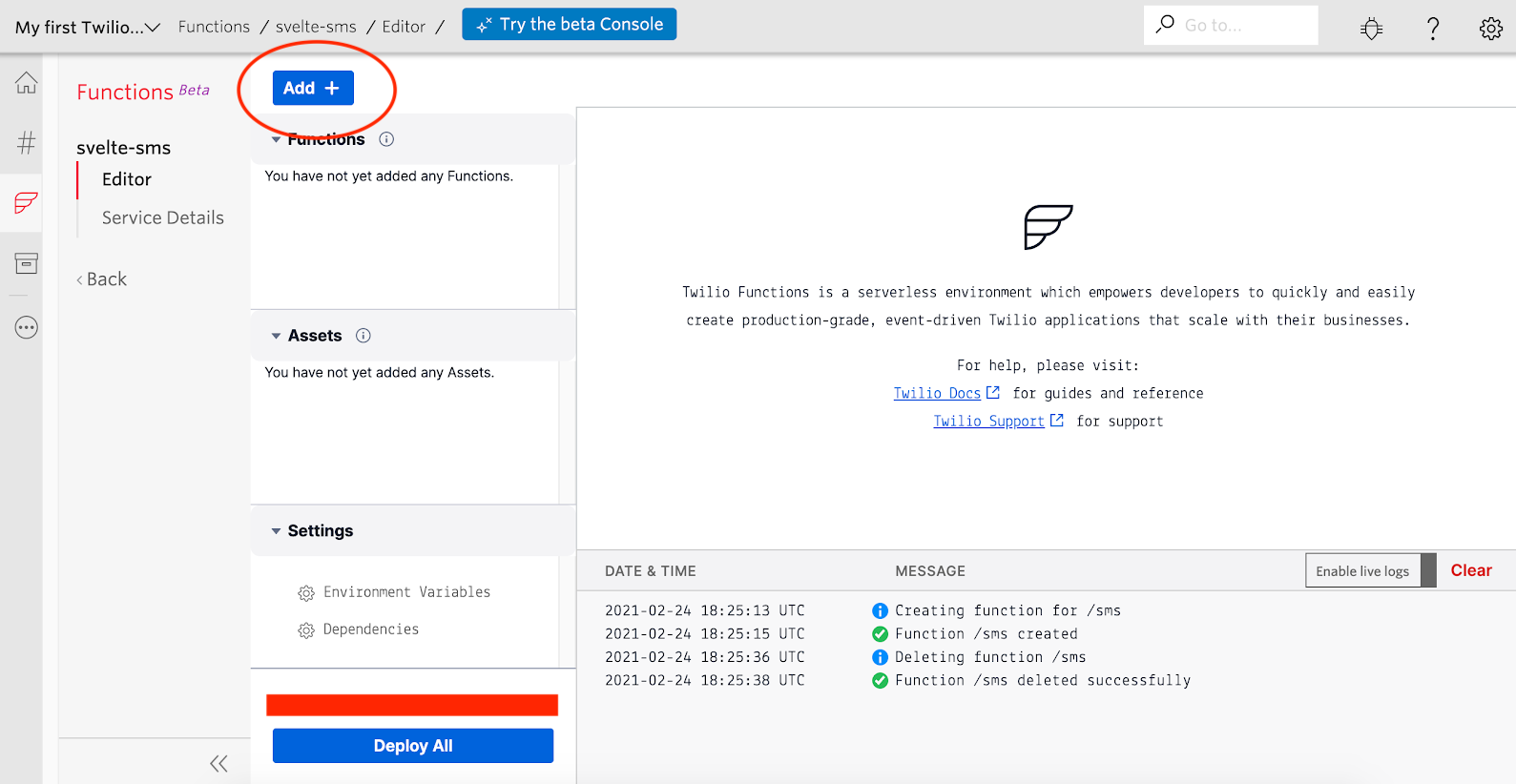Image resolution: width=1516 pixels, height=784 pixels.
Task: Collapse the Settings section triangle
Action: [276, 531]
